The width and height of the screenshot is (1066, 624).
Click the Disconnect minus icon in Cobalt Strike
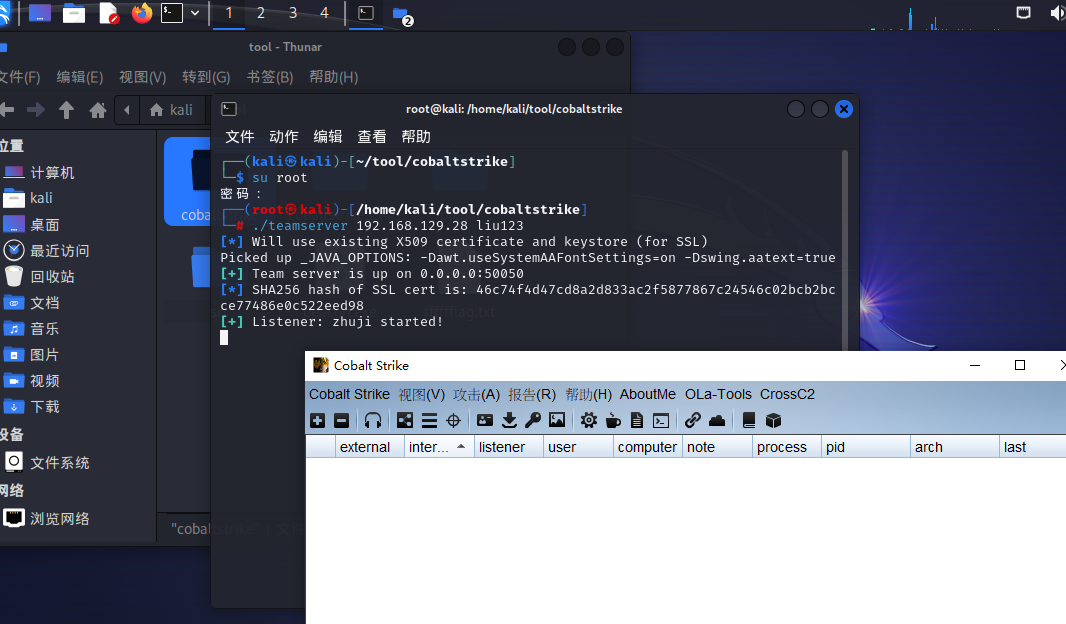tap(341, 421)
